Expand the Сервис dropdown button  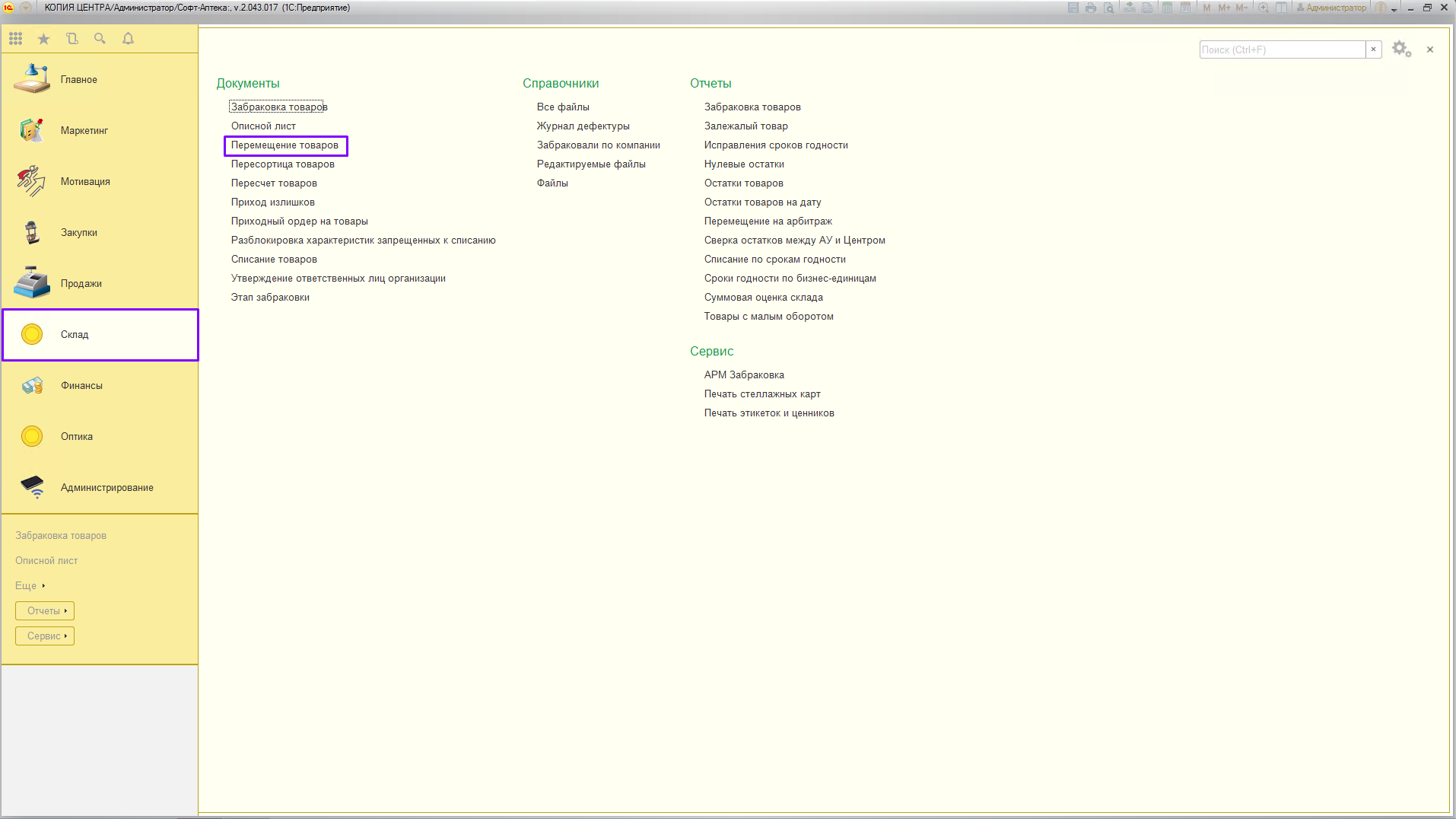45,636
